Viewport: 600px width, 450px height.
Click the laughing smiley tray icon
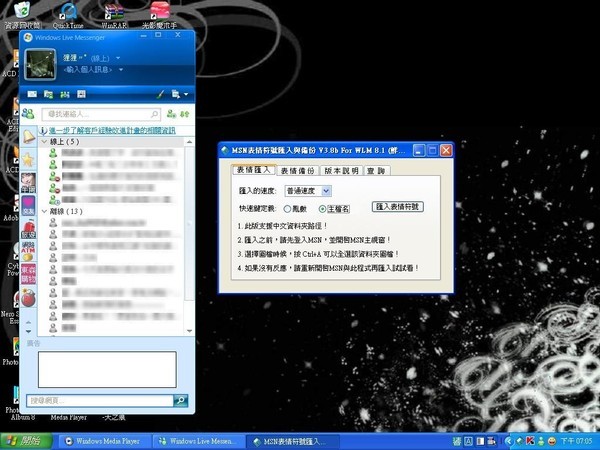click(551, 441)
